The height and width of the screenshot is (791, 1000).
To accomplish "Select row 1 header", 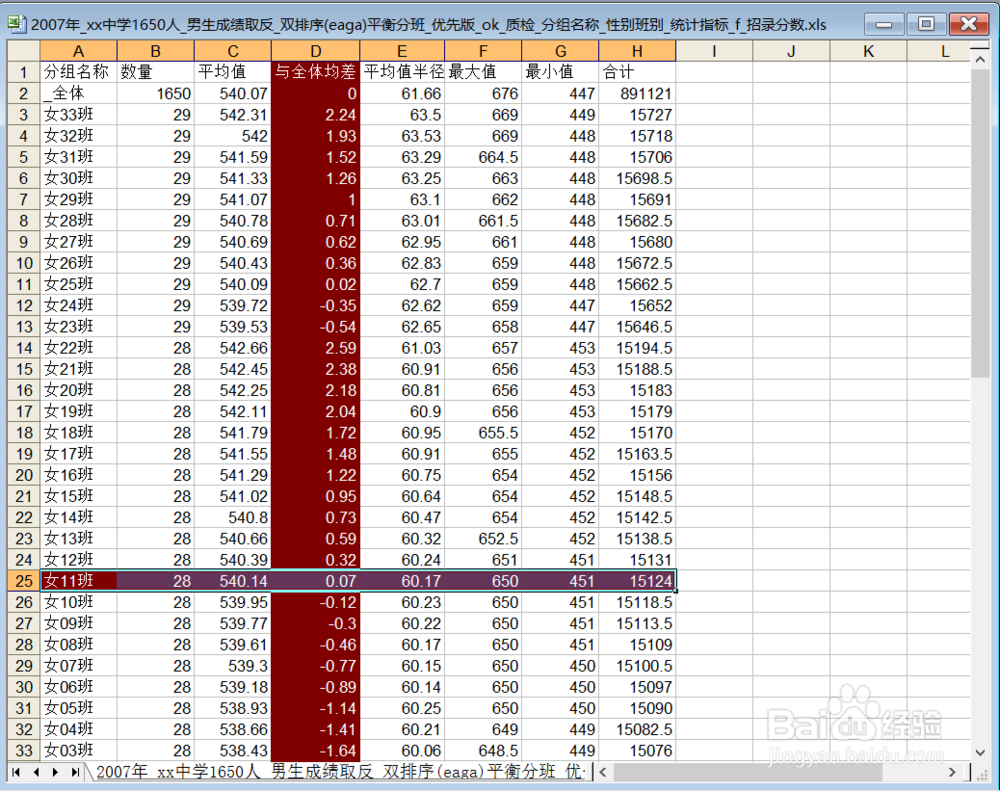I will click(24, 72).
